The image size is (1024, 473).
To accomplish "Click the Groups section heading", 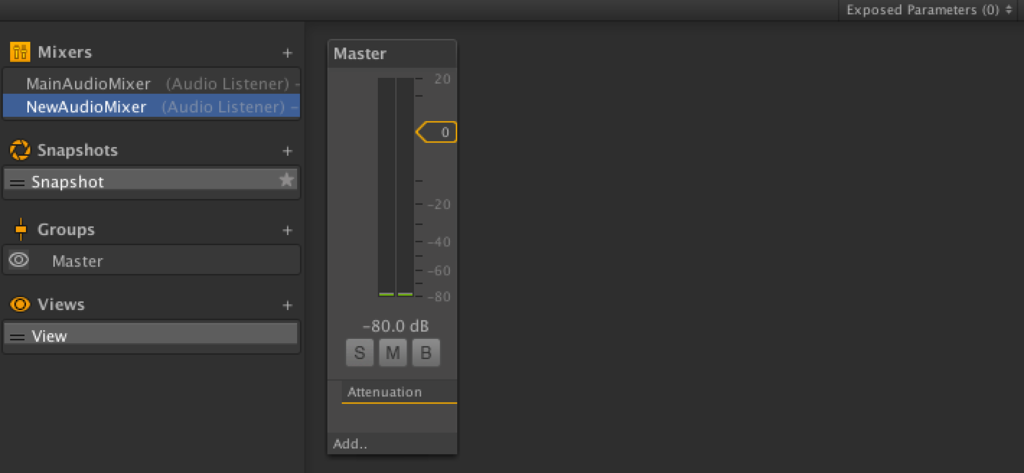I will [66, 229].
